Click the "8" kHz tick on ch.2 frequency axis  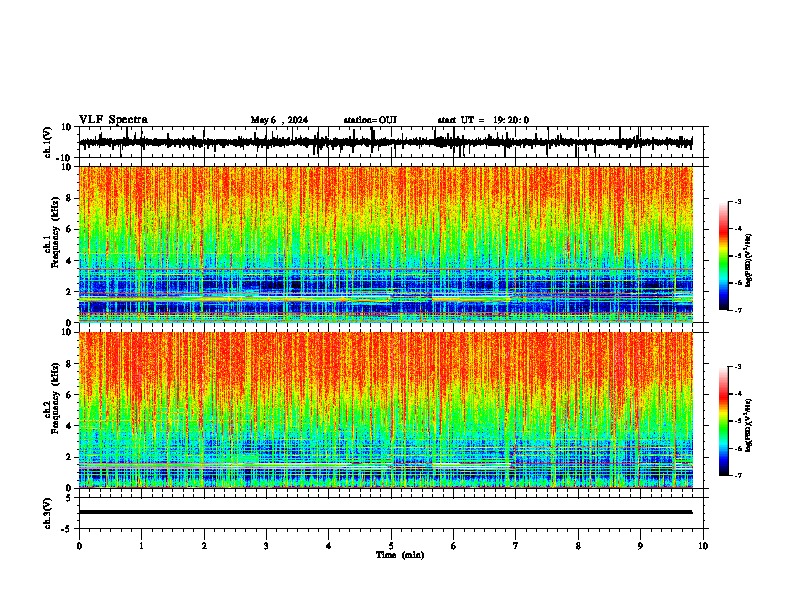(x=69, y=364)
